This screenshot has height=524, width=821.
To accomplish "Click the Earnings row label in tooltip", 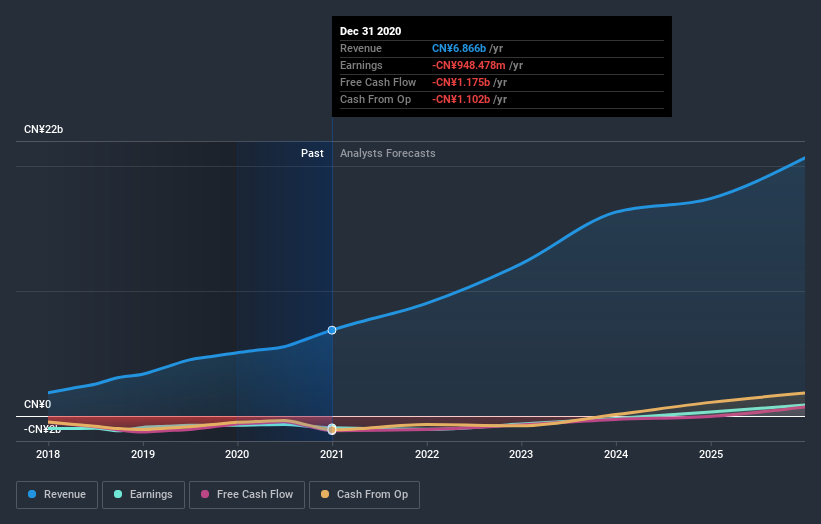I will coord(361,65).
